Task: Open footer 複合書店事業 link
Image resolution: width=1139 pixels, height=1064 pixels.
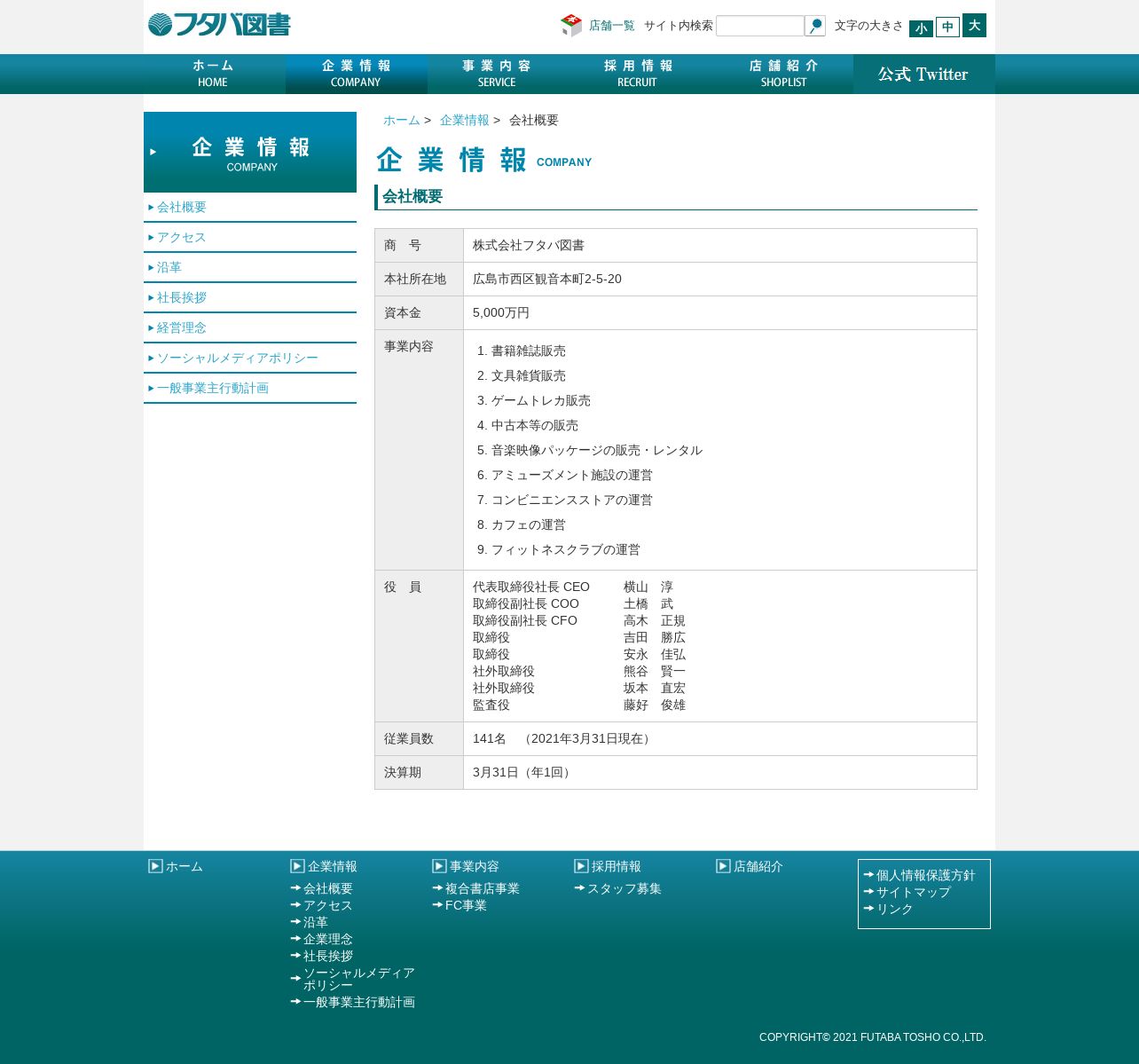Action: click(x=483, y=888)
